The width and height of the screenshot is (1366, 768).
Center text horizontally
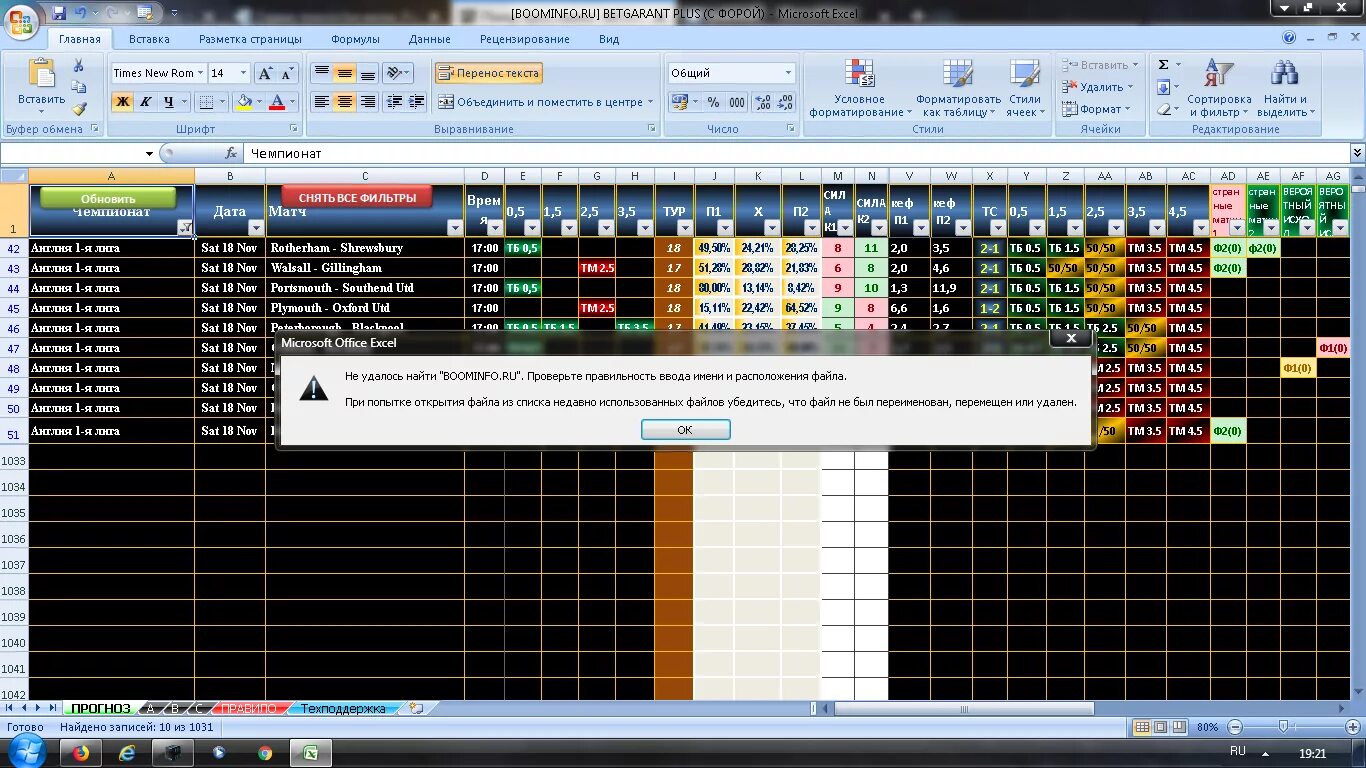(344, 101)
